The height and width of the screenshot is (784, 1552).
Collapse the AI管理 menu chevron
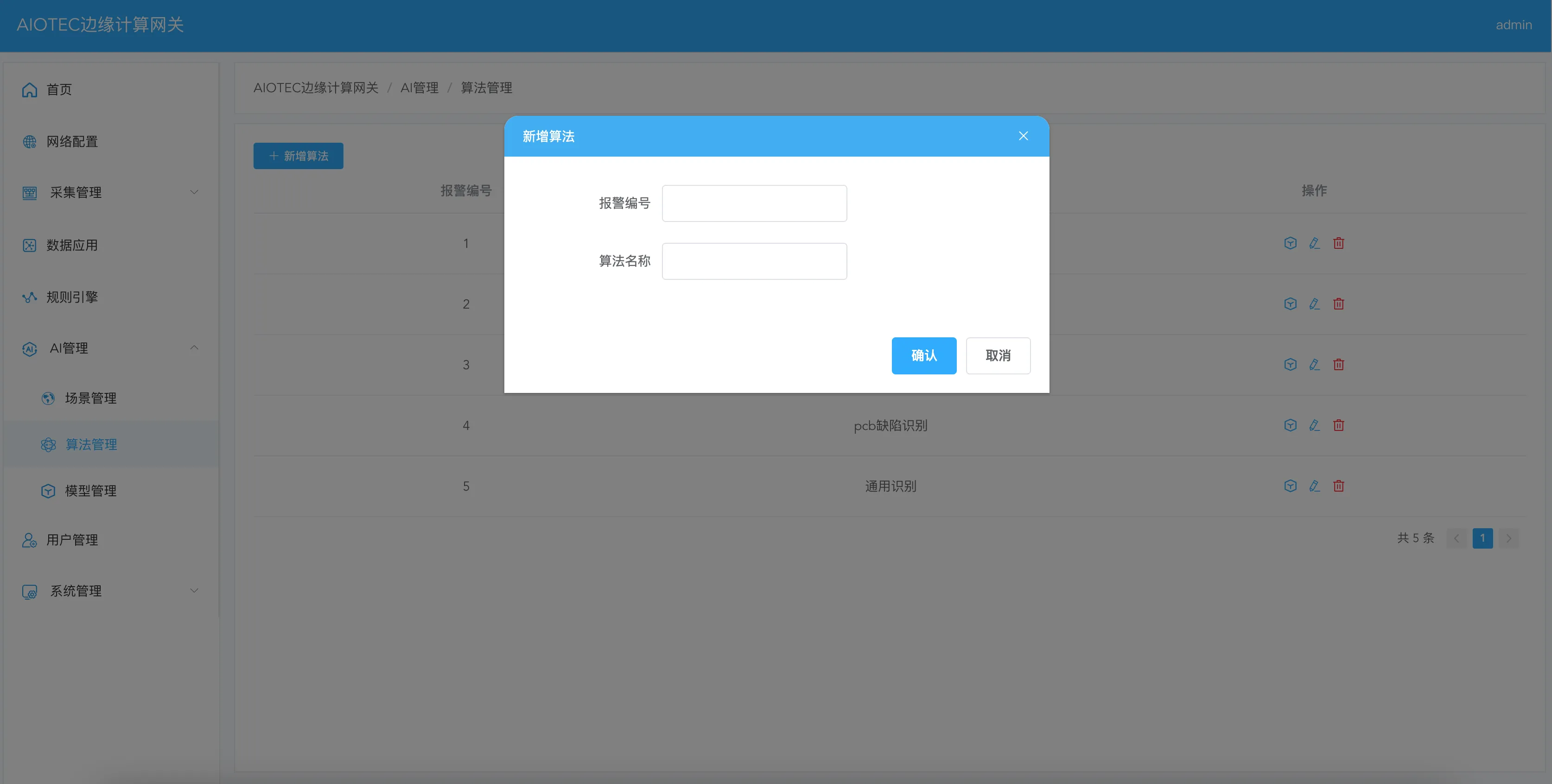click(x=194, y=348)
